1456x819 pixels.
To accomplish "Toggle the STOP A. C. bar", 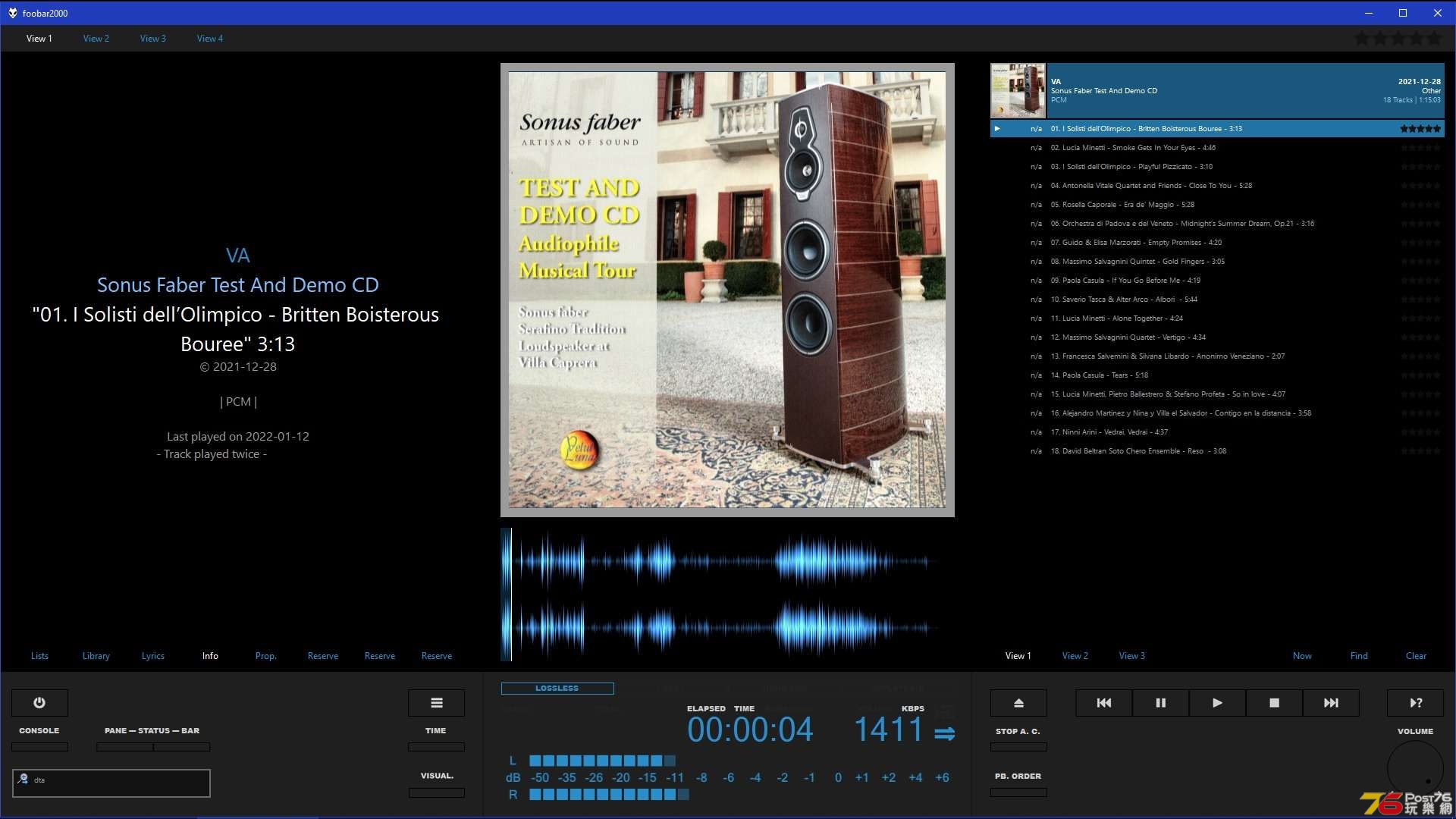I will click(1018, 747).
